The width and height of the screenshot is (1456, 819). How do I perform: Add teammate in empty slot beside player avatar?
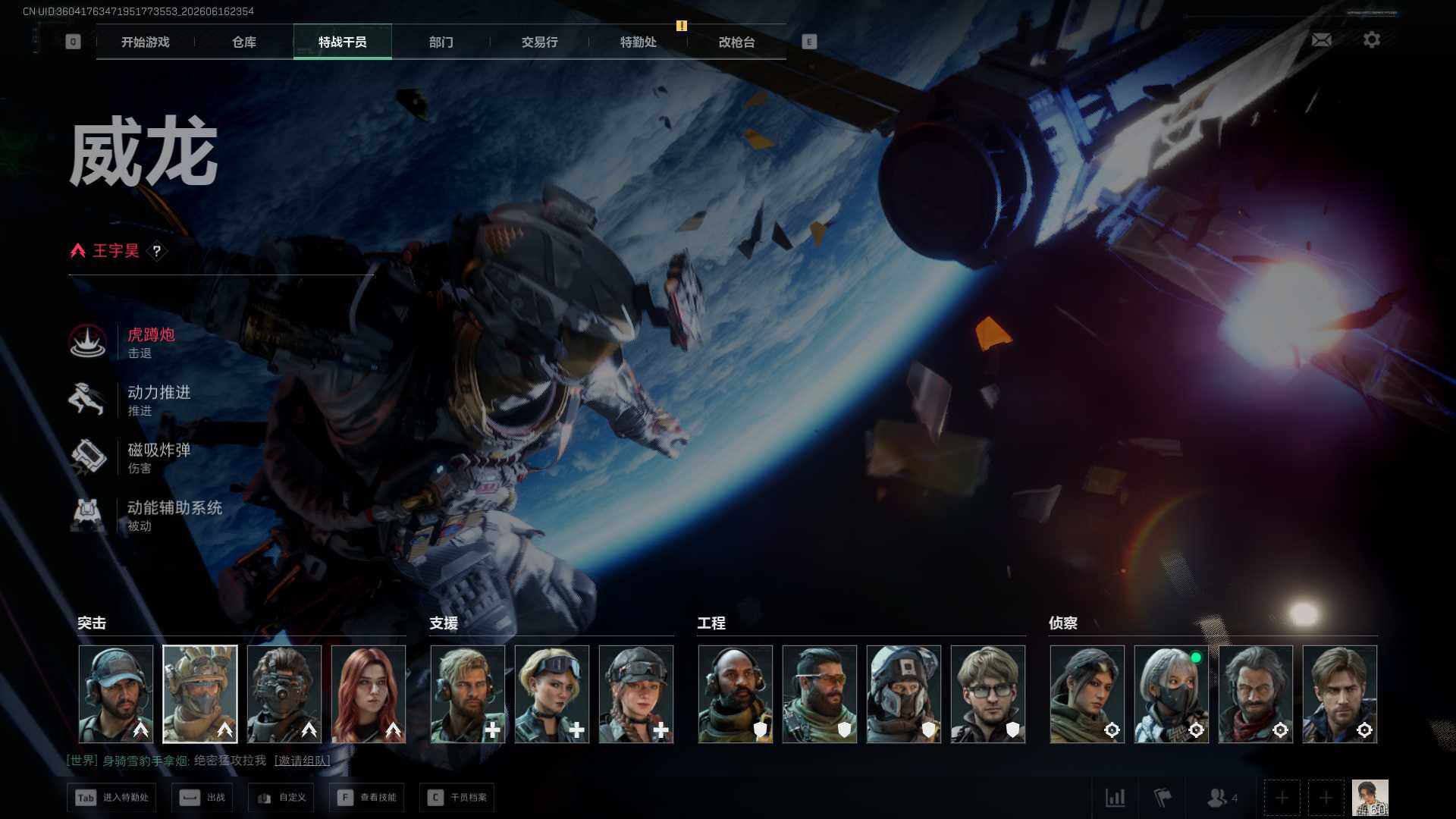1326,798
